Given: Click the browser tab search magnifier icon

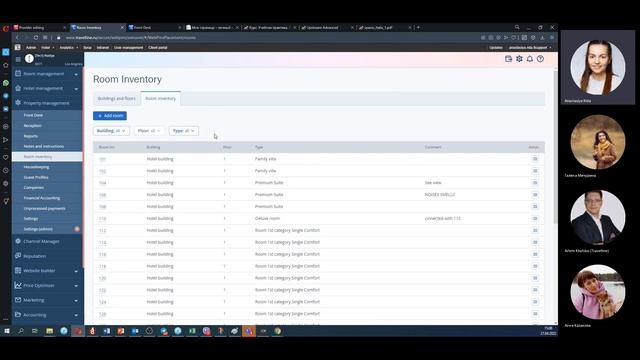Looking at the screenshot, I should click(517, 27).
